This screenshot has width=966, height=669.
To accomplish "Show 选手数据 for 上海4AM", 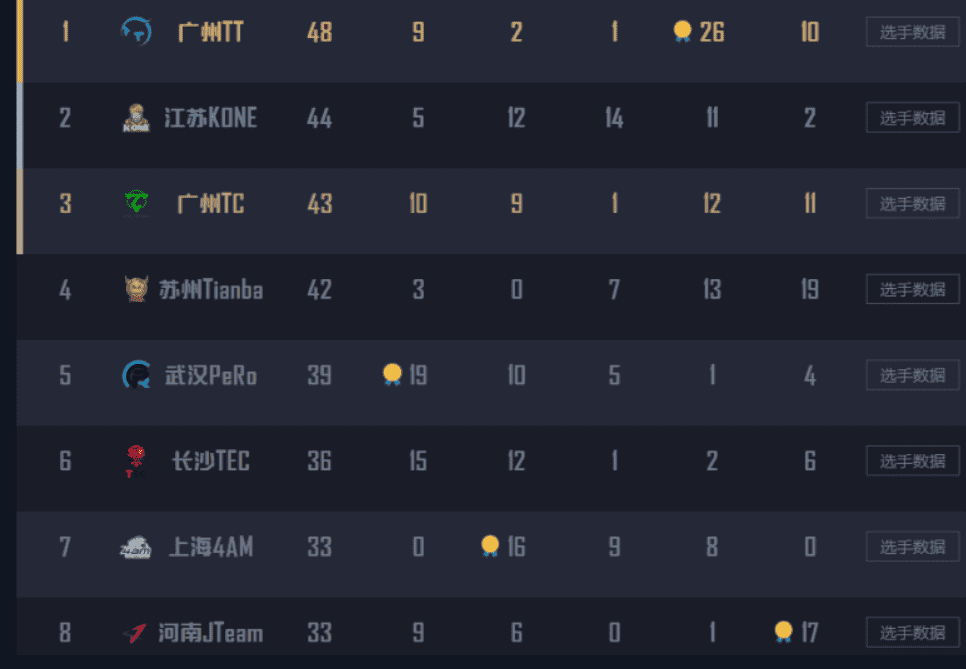I will coord(912,546).
